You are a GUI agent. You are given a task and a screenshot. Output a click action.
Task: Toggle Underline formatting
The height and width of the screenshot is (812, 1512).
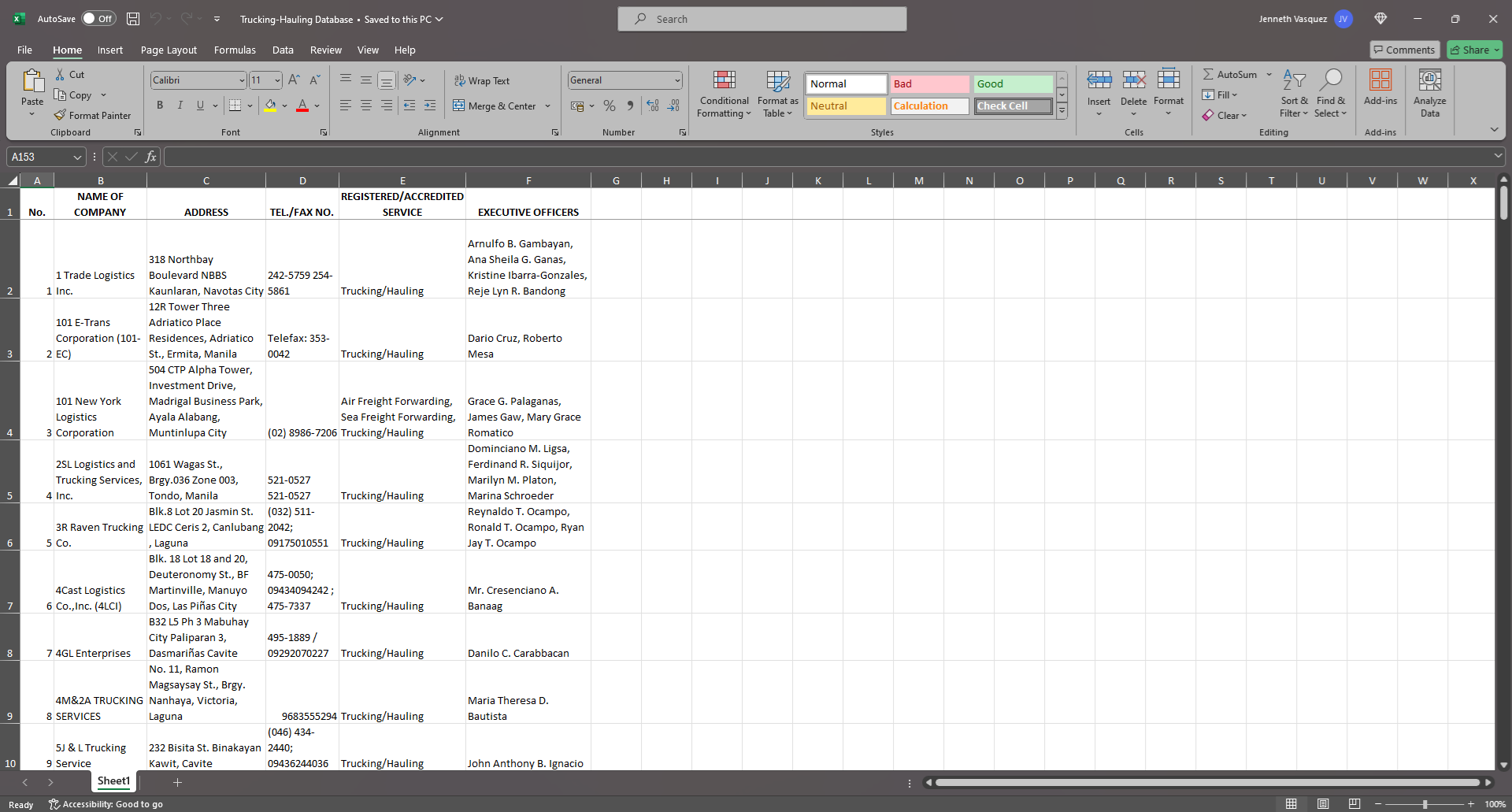[x=200, y=106]
